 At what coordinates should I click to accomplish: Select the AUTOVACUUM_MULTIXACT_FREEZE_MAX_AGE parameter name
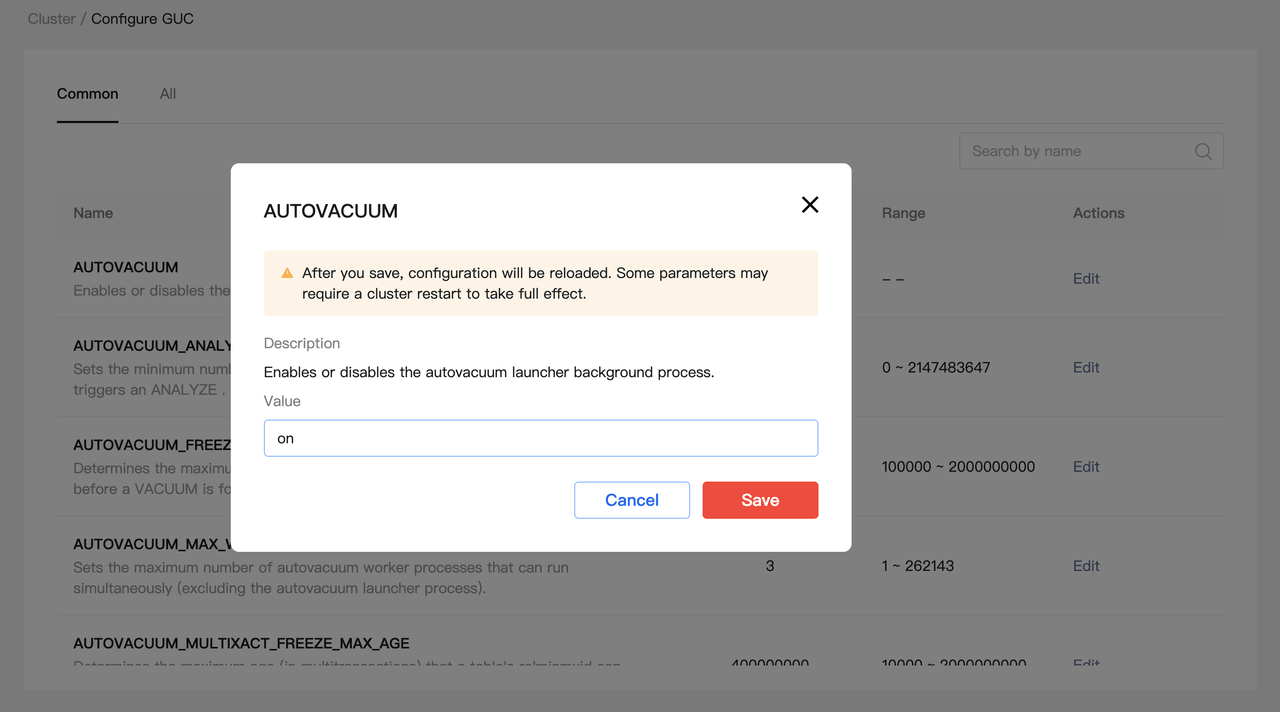pos(241,643)
